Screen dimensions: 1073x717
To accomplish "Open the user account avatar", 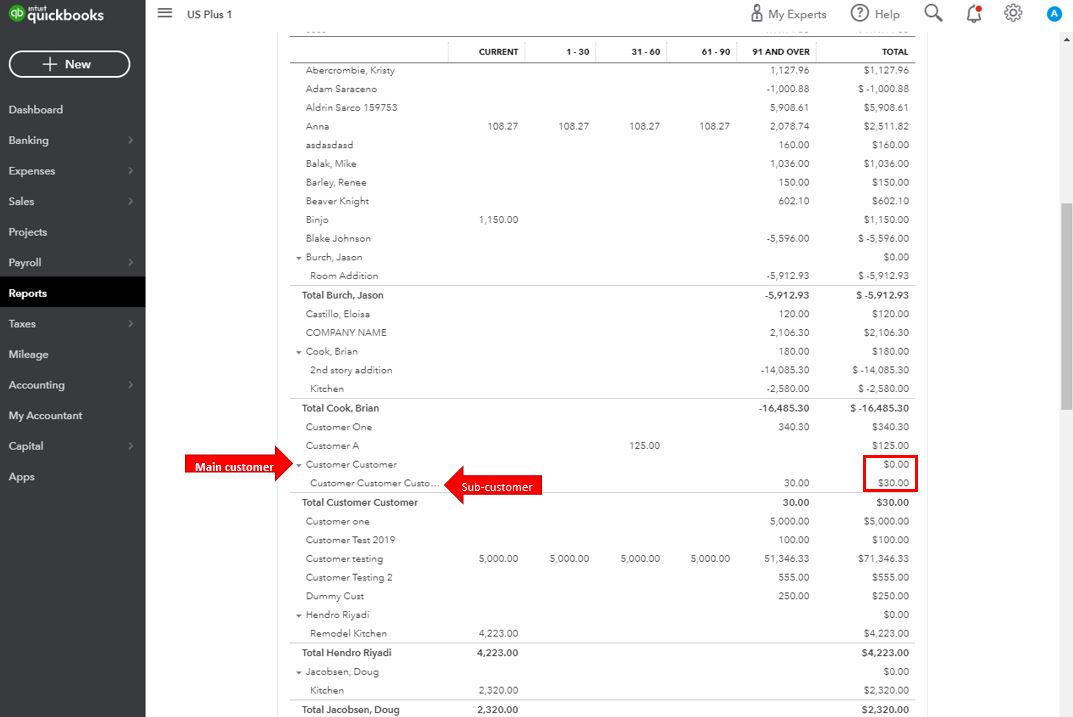I will click(x=1053, y=14).
